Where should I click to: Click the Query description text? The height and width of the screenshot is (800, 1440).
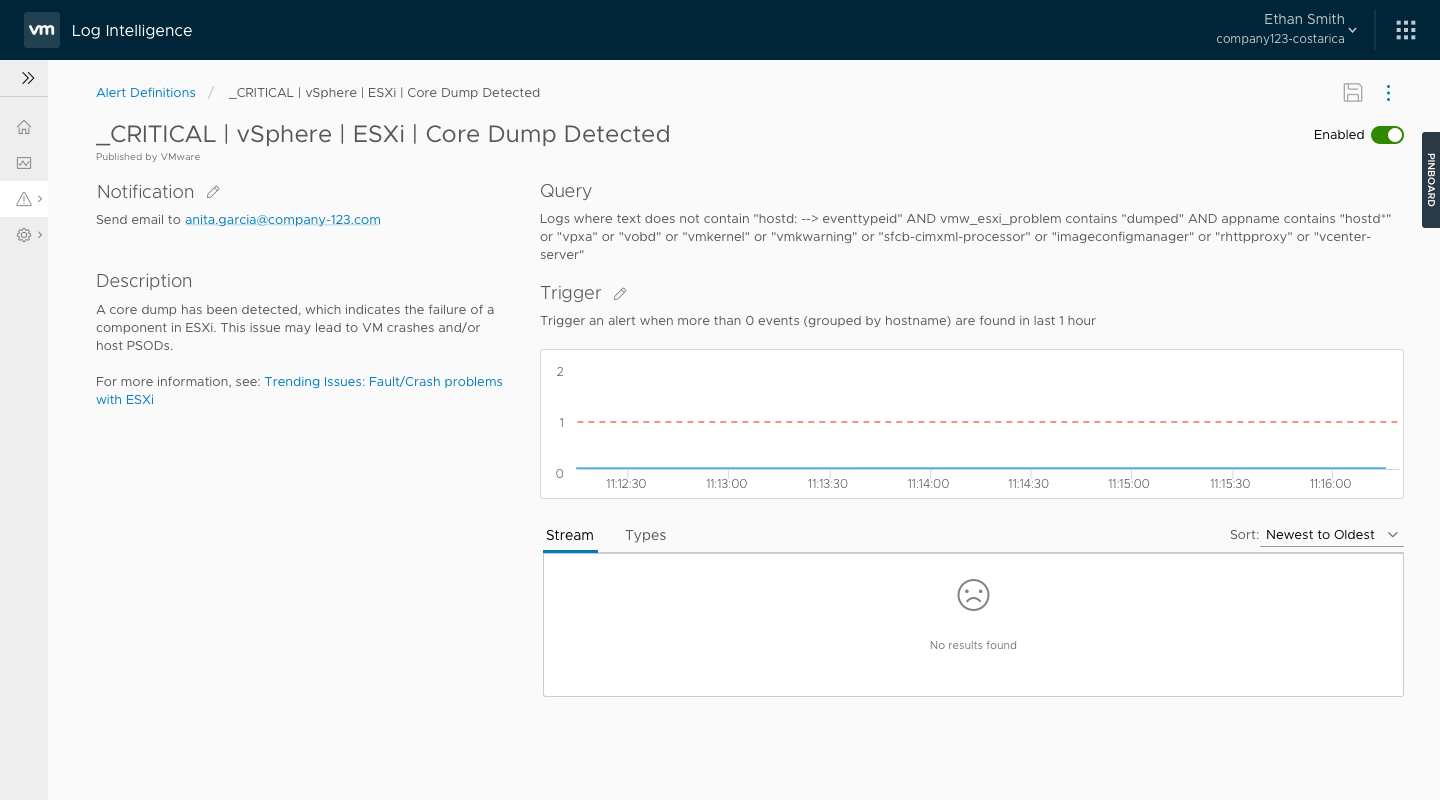[965, 236]
